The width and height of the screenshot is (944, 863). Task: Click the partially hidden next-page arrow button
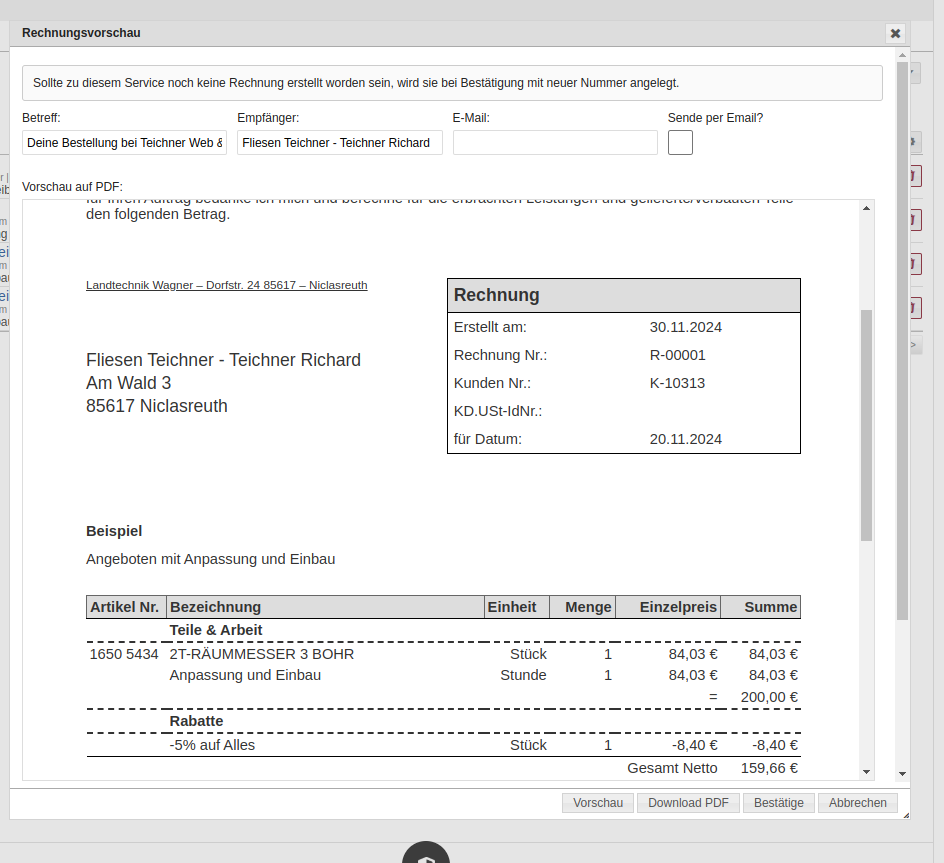point(914,346)
